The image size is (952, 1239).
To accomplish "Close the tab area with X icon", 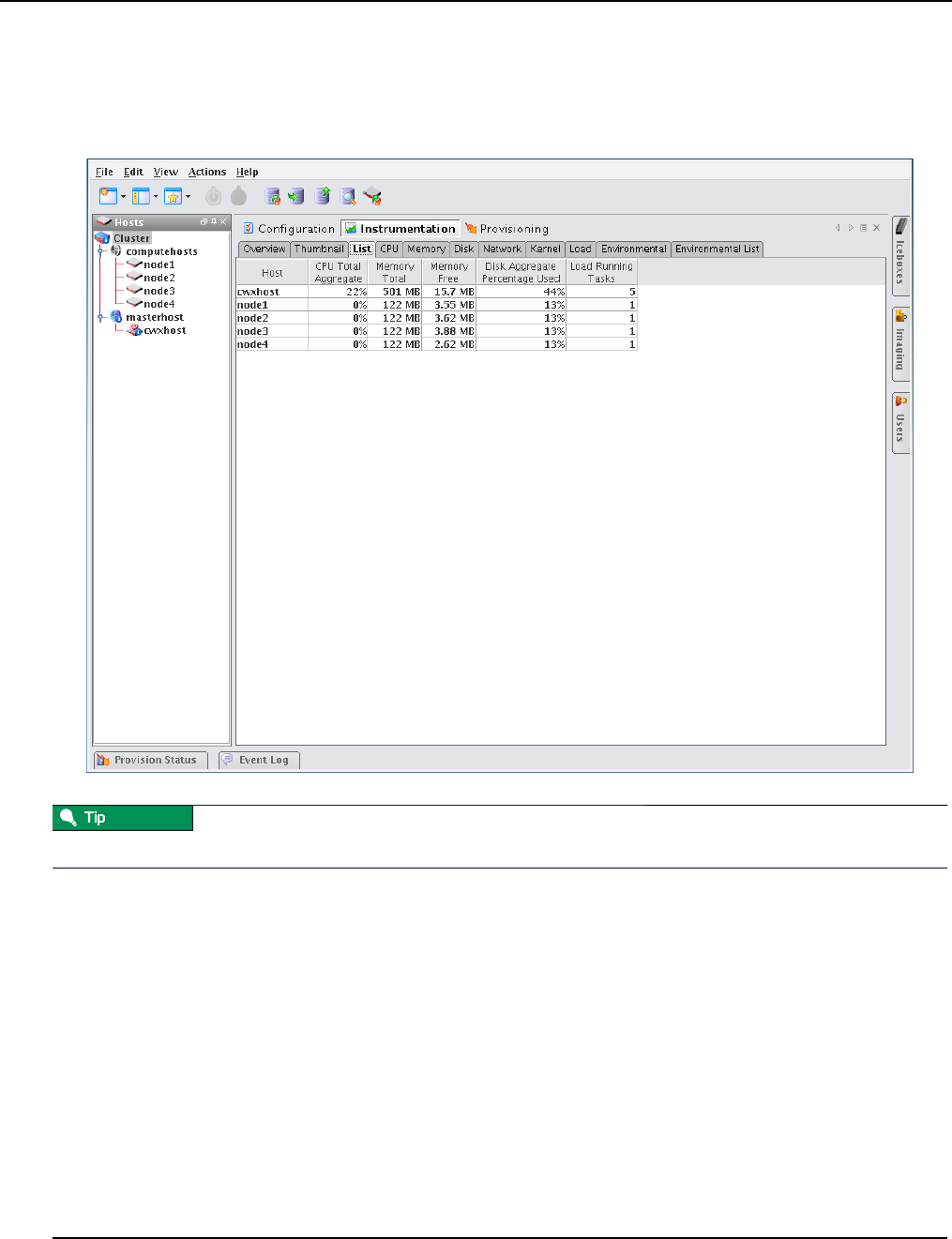I will pyautogui.click(x=877, y=228).
